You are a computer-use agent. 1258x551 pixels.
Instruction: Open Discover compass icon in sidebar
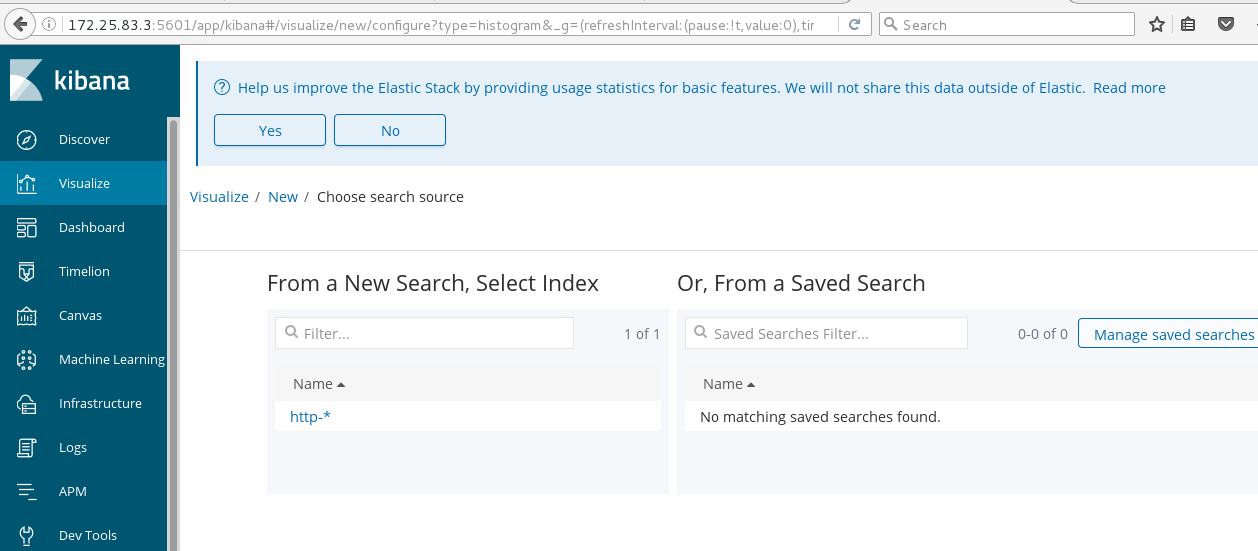[x=27, y=139]
